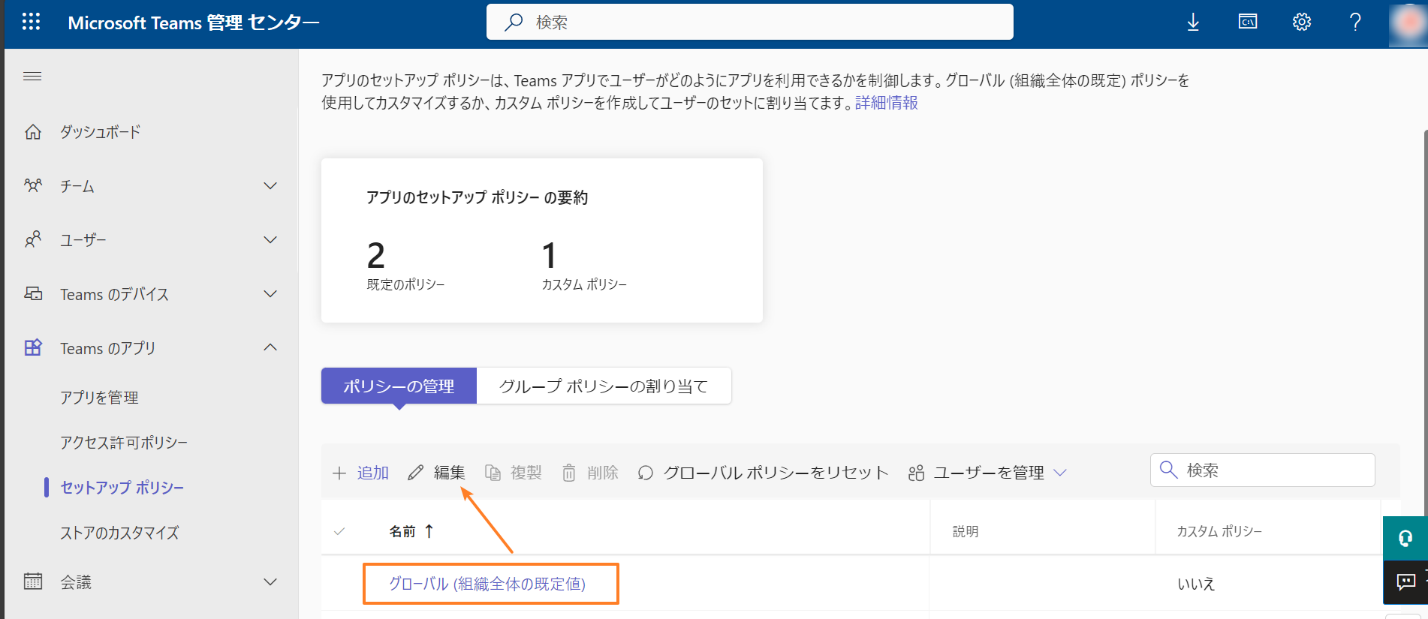Expand the 会議 section chevron

point(269,581)
